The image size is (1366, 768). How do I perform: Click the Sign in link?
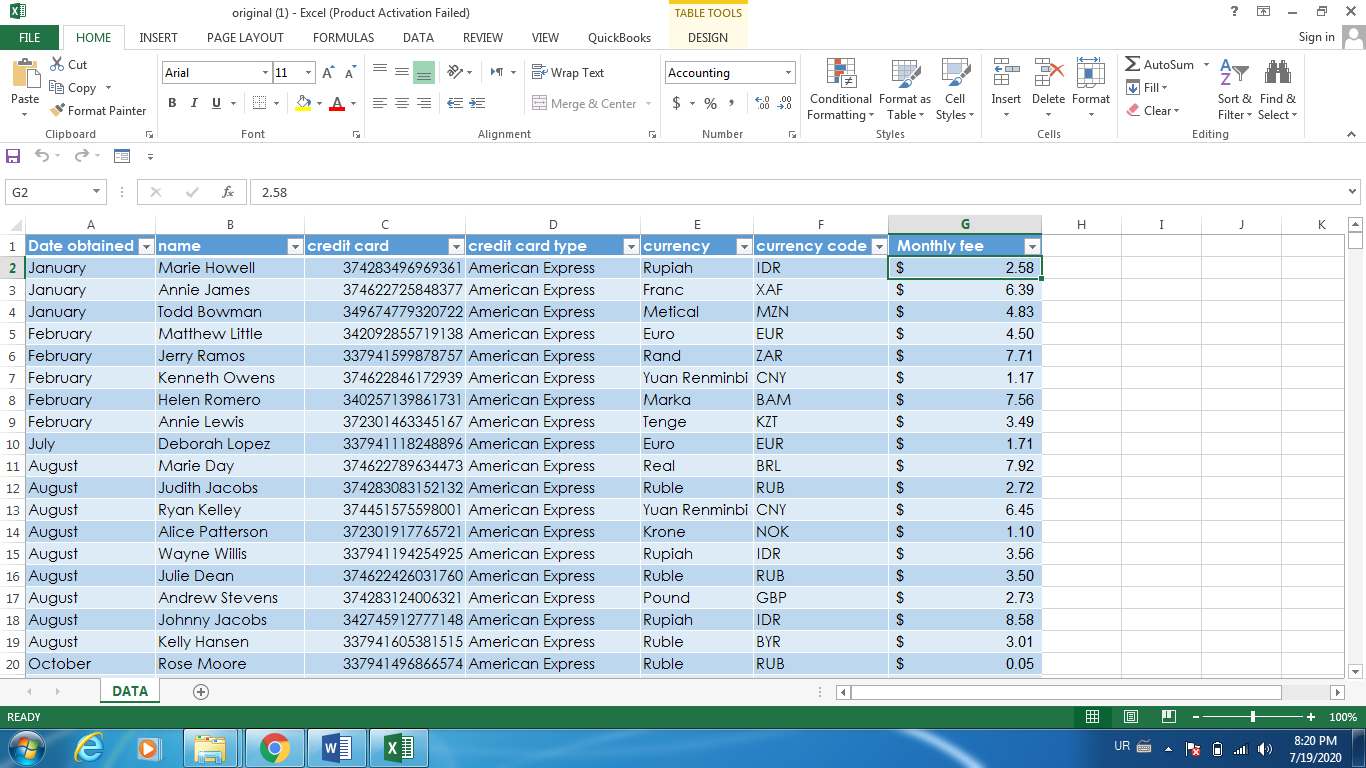[x=1316, y=37]
